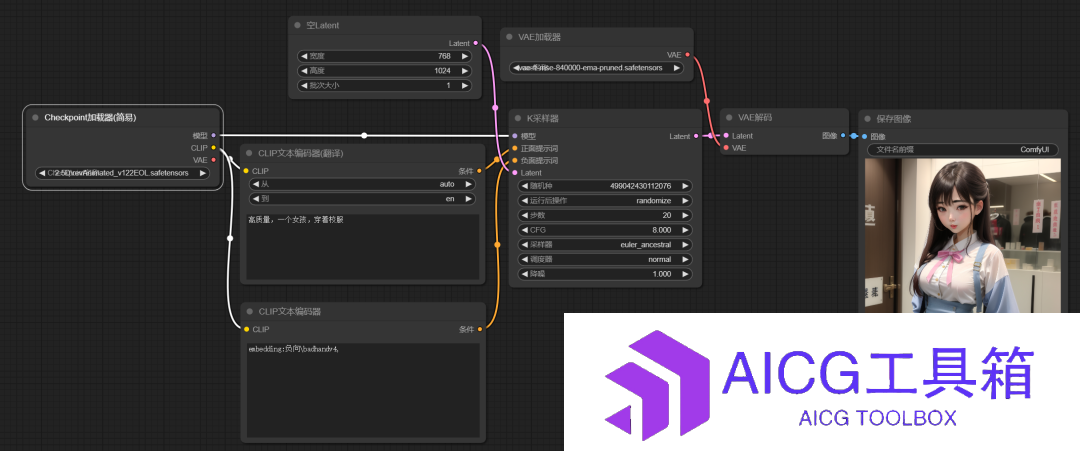
Task: Click the Latent input socket on VAE解码
Action: 726,136
